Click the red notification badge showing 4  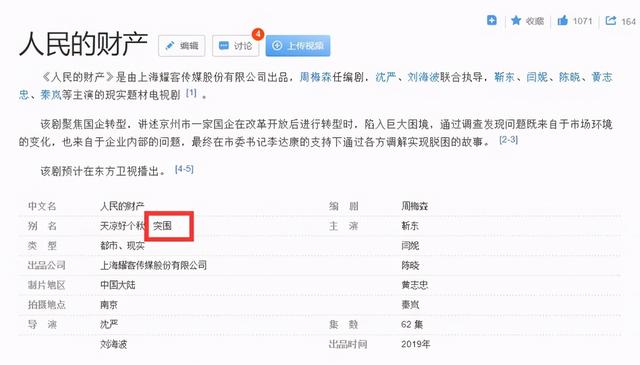[258, 34]
